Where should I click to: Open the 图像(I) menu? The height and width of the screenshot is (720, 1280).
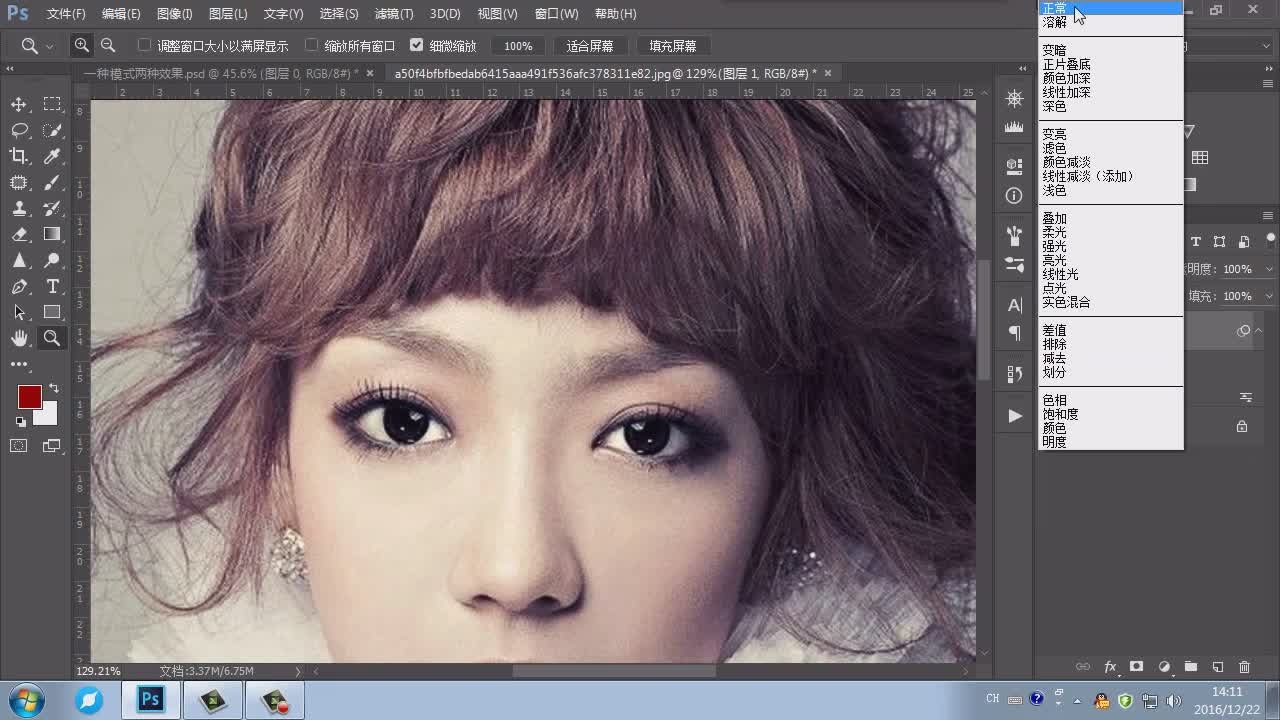coord(175,14)
